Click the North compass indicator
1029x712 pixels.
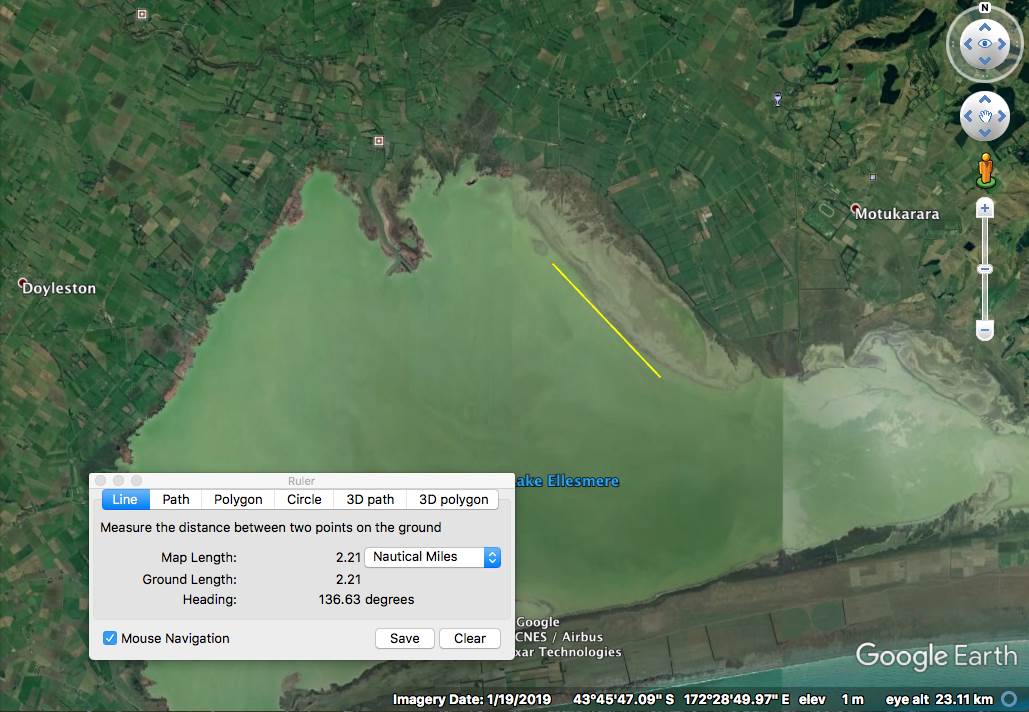point(985,8)
